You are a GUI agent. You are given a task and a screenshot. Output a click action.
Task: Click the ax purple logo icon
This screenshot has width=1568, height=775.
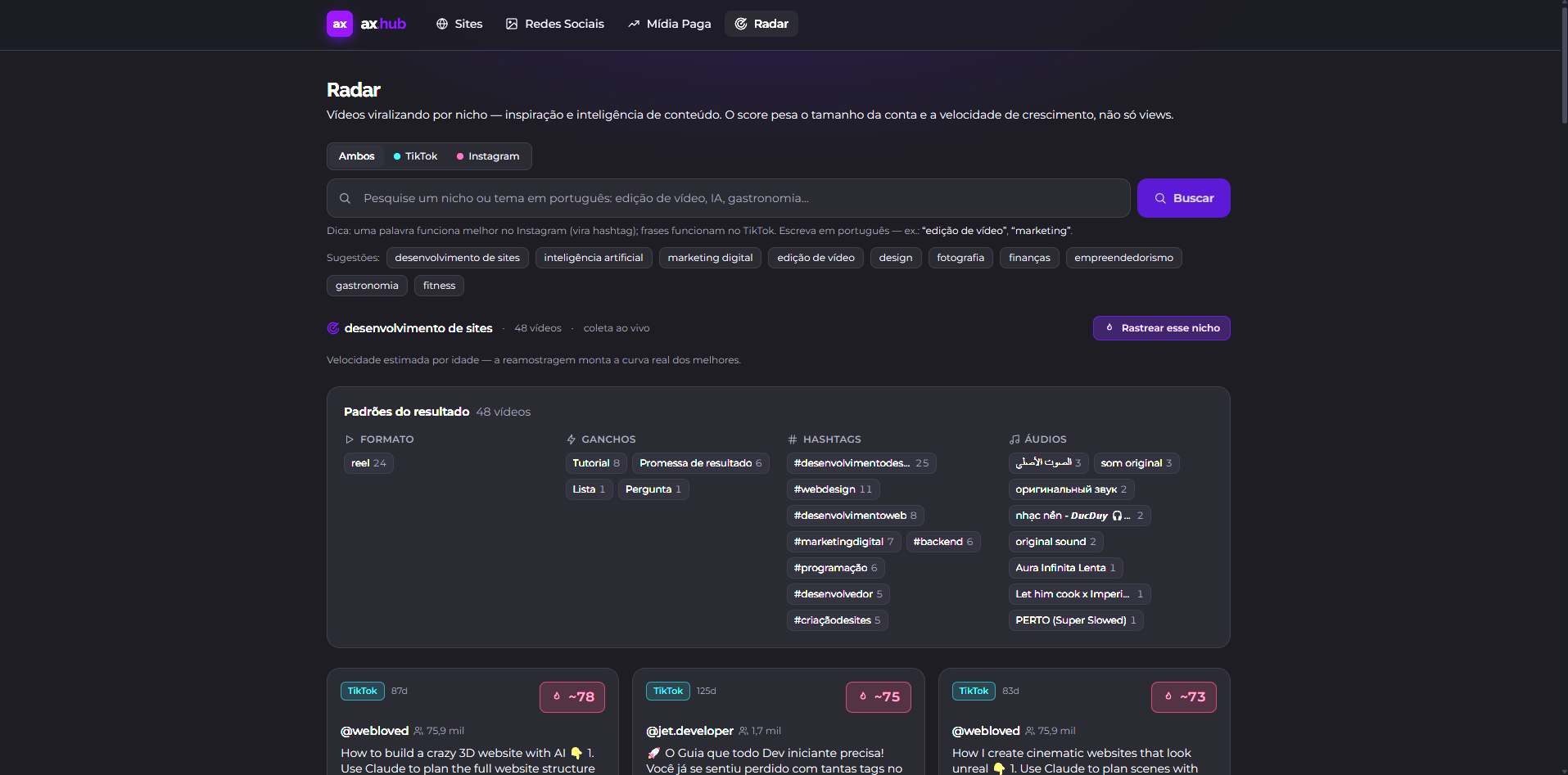pos(340,24)
